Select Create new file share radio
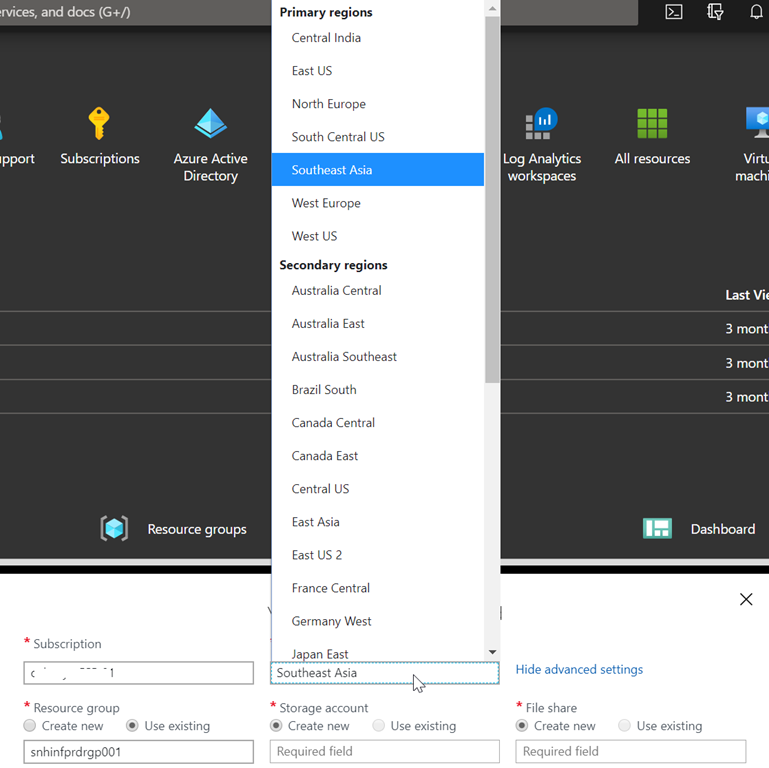This screenshot has width=769, height=768. pos(522,725)
